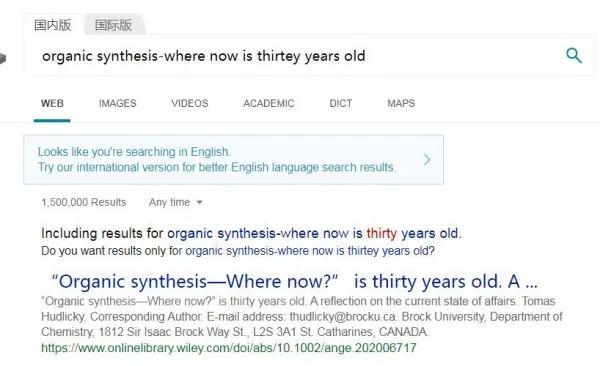Open the chevron arrow on English notice
The height and width of the screenshot is (366, 600).
[427, 160]
